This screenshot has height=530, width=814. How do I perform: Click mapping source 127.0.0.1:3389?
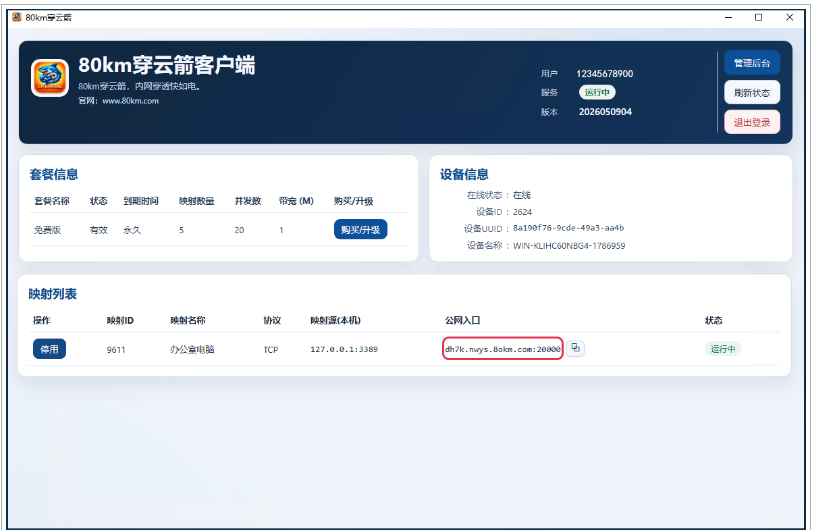[x=344, y=349]
